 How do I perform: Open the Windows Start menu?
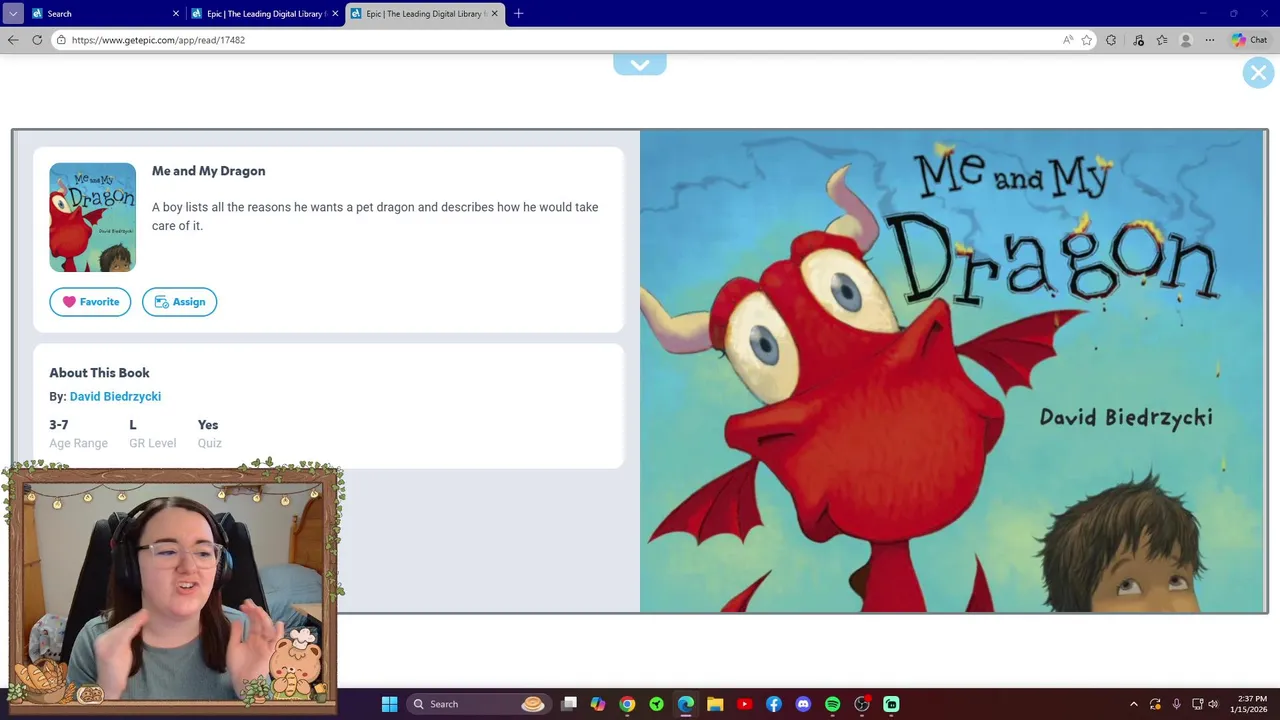point(390,704)
